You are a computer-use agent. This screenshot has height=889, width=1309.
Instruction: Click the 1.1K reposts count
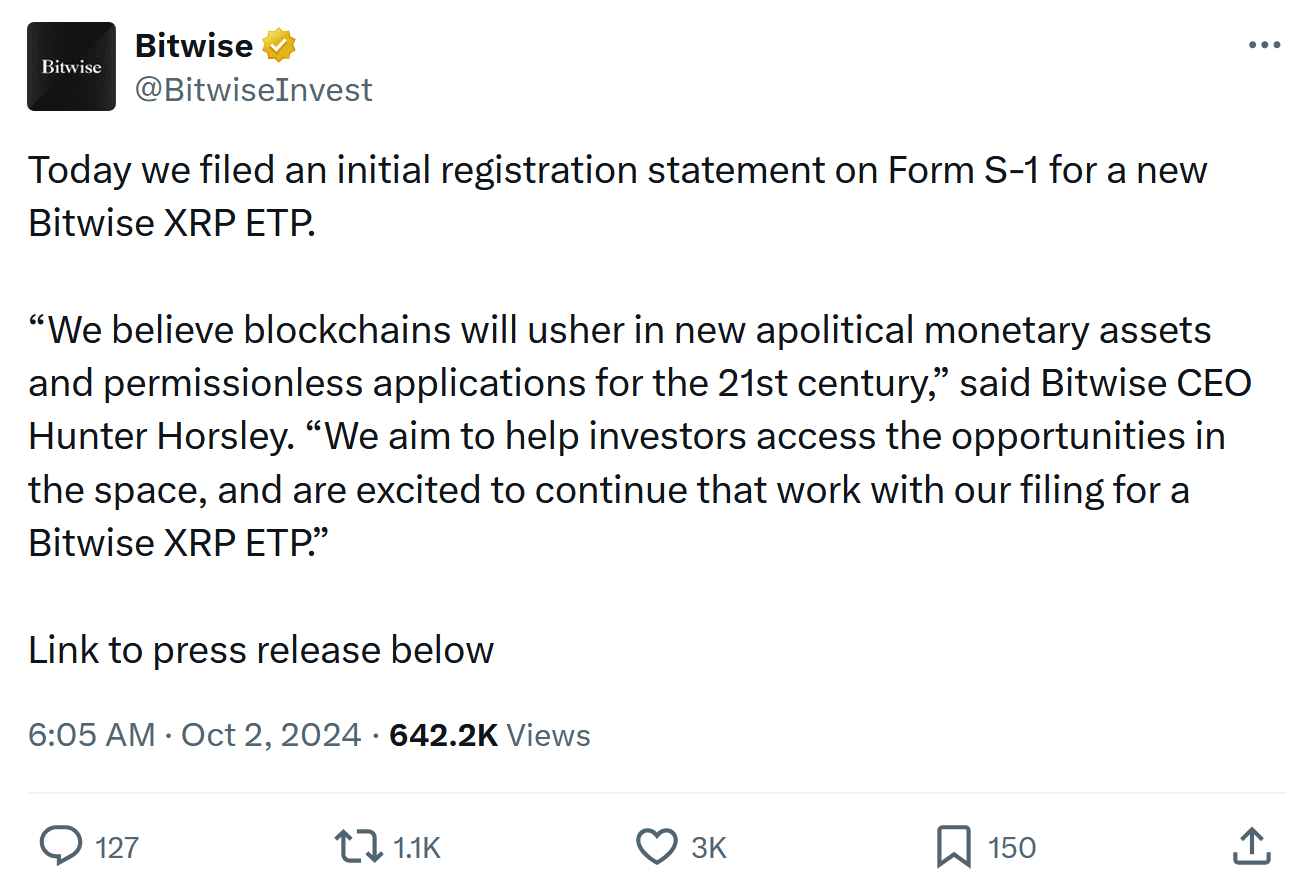(x=416, y=848)
